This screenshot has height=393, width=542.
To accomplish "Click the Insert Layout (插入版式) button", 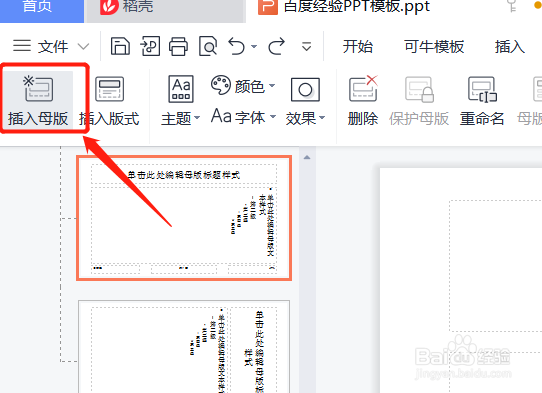I will point(109,101).
